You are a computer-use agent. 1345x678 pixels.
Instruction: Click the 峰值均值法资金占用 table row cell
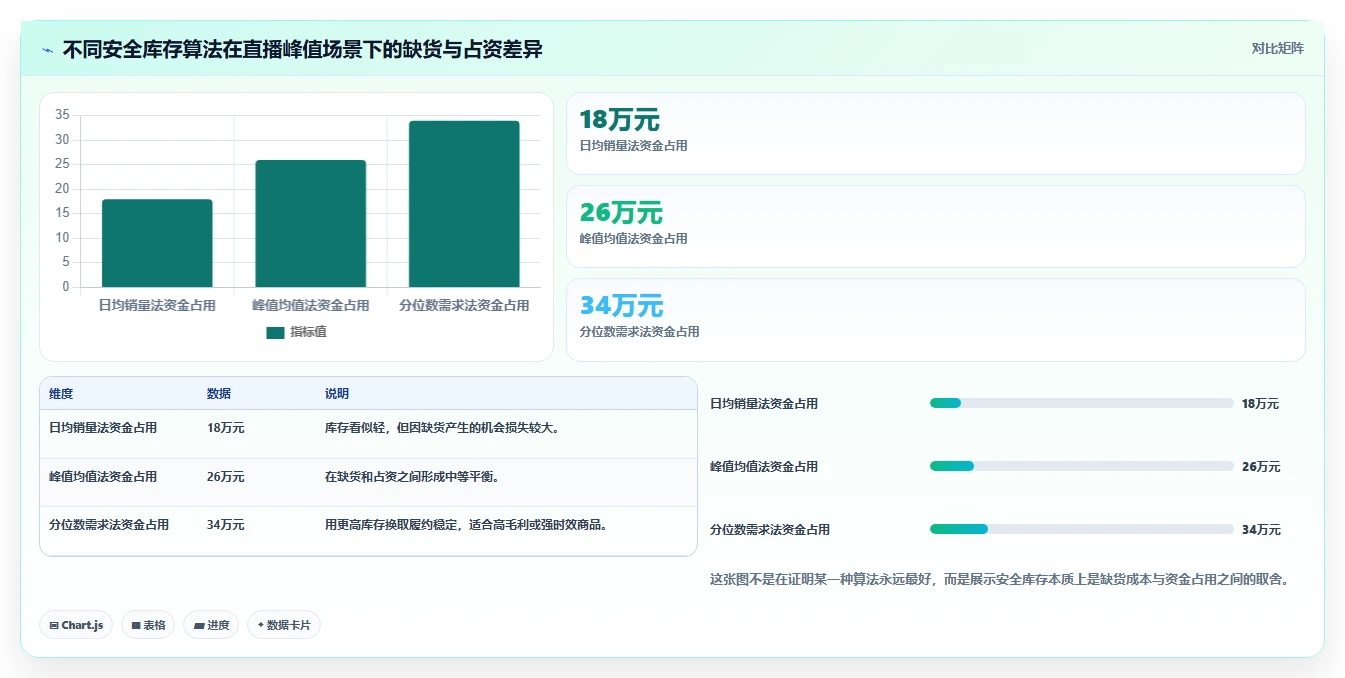(x=103, y=477)
